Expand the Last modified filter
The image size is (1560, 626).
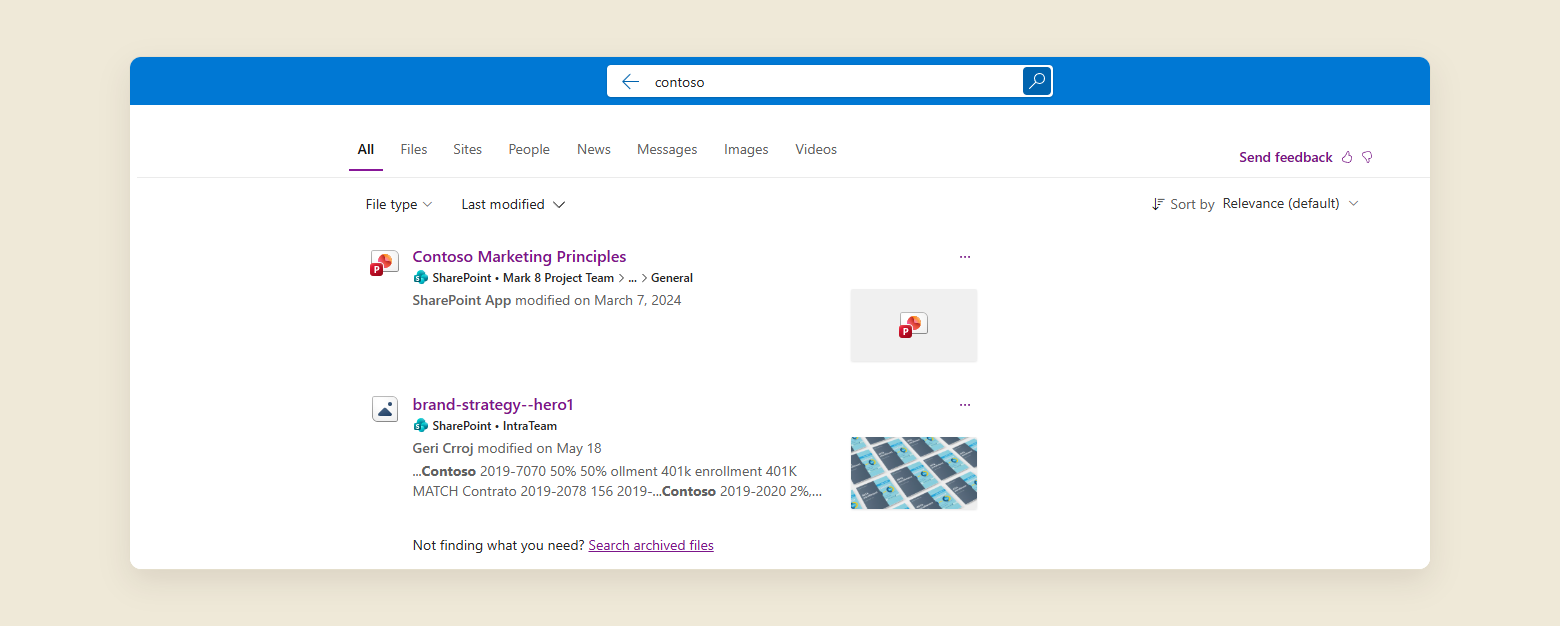point(513,204)
